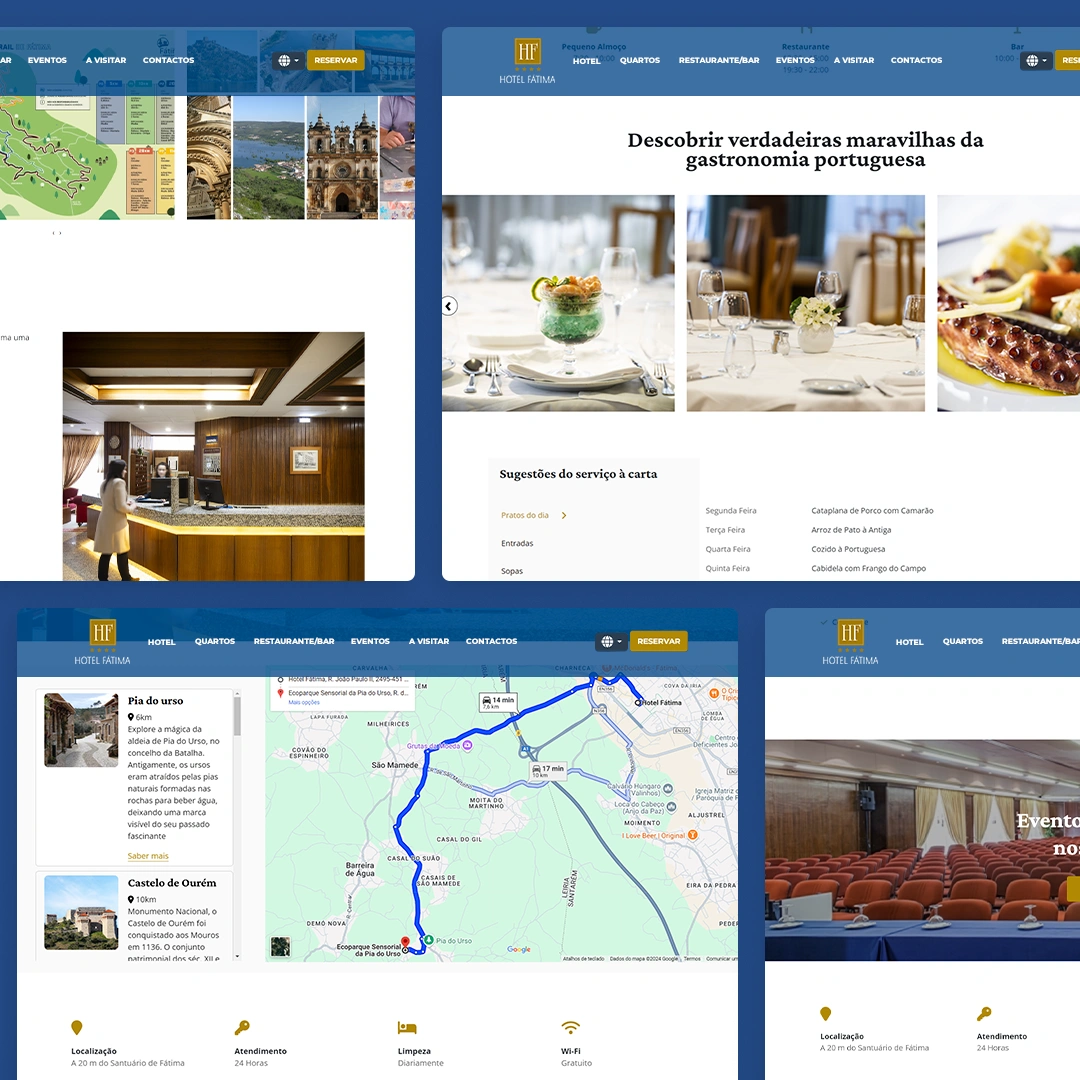Open HOTEL menu in restaurant window

[x=586, y=61]
